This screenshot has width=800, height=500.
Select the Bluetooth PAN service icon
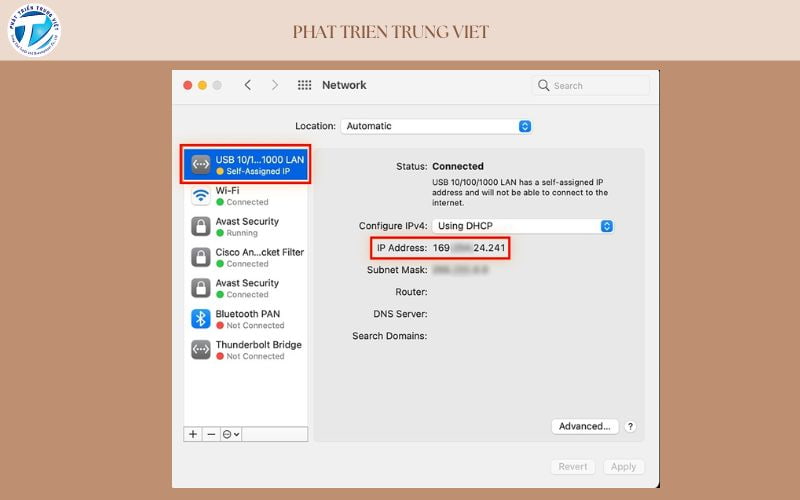point(200,319)
